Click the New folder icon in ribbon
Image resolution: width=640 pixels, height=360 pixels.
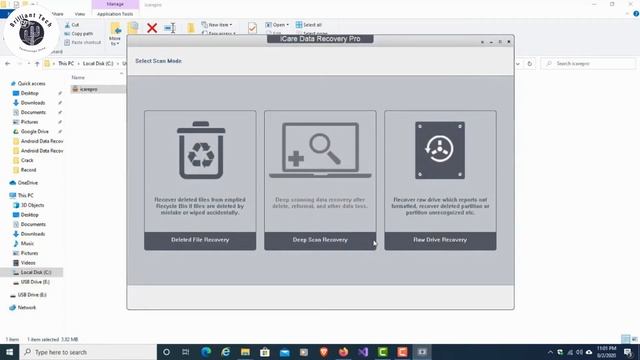click(191, 28)
